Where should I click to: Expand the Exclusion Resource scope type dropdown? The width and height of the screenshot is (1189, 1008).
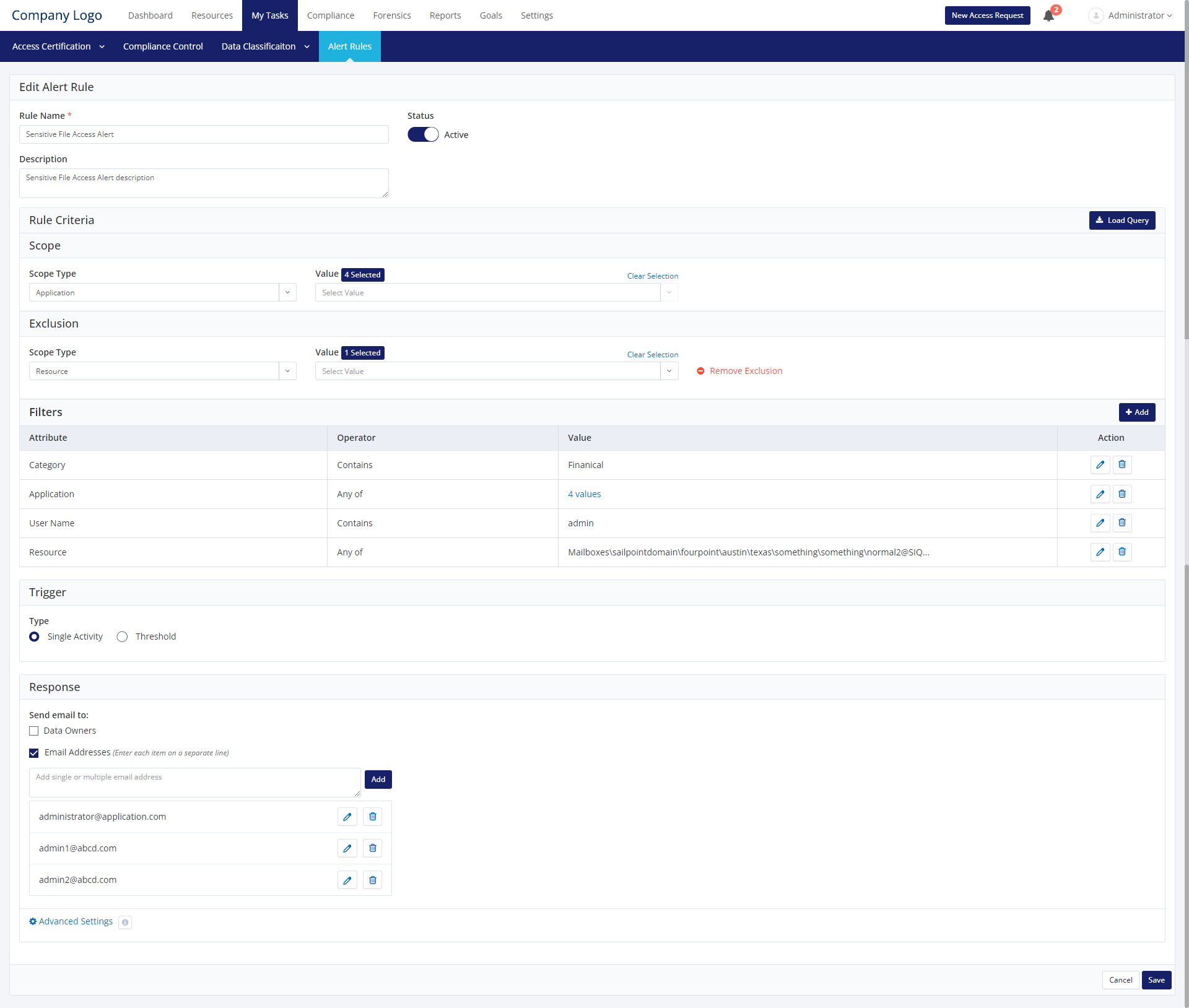[162, 371]
